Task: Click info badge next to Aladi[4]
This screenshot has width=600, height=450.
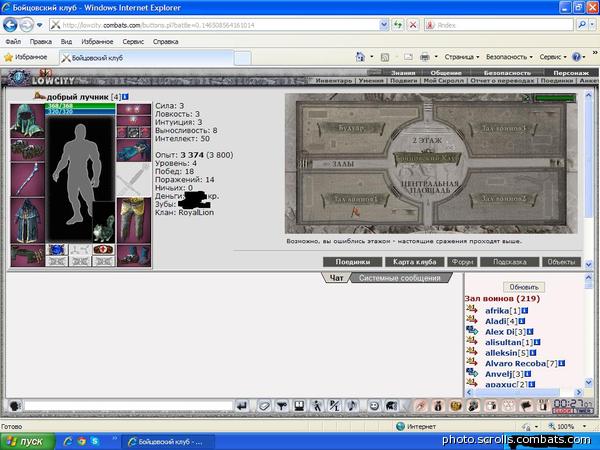Action: 522,321
